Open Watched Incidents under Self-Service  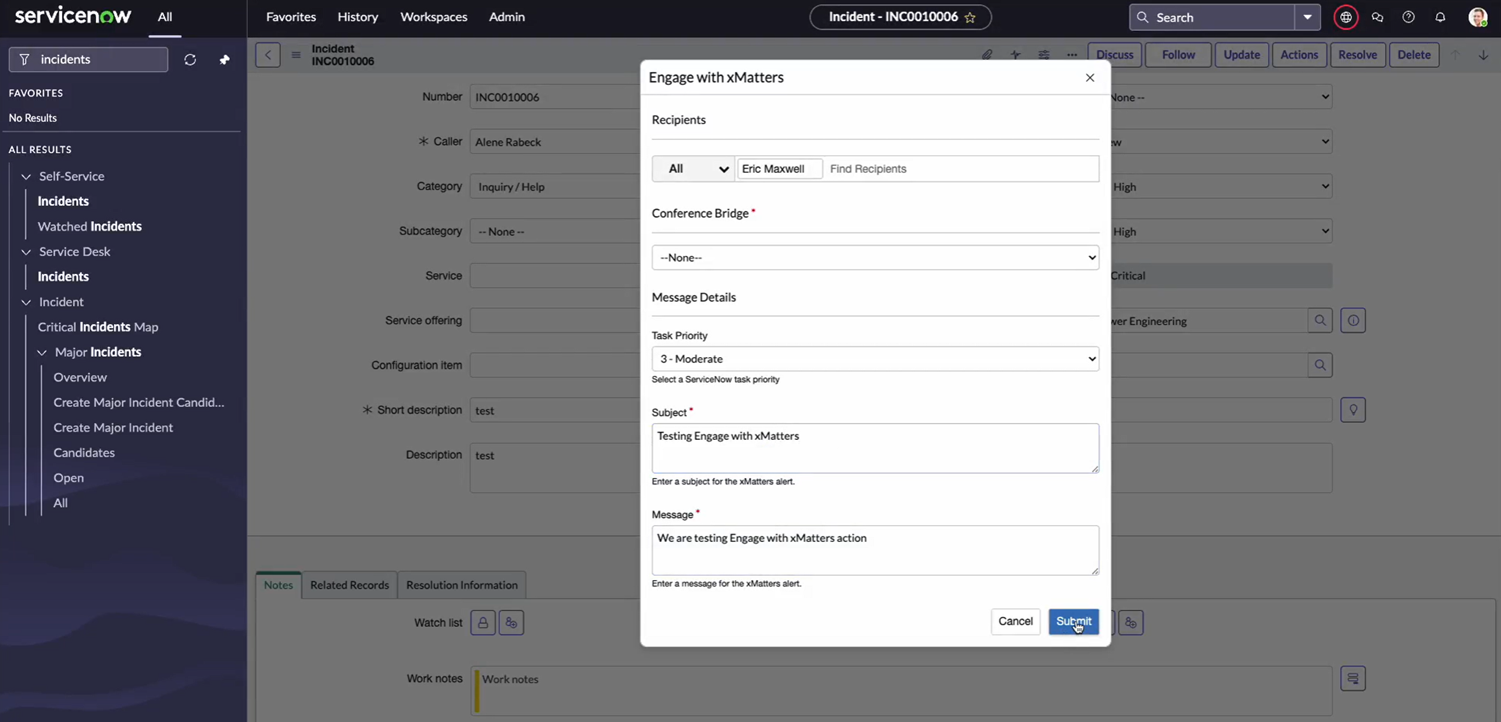90,226
